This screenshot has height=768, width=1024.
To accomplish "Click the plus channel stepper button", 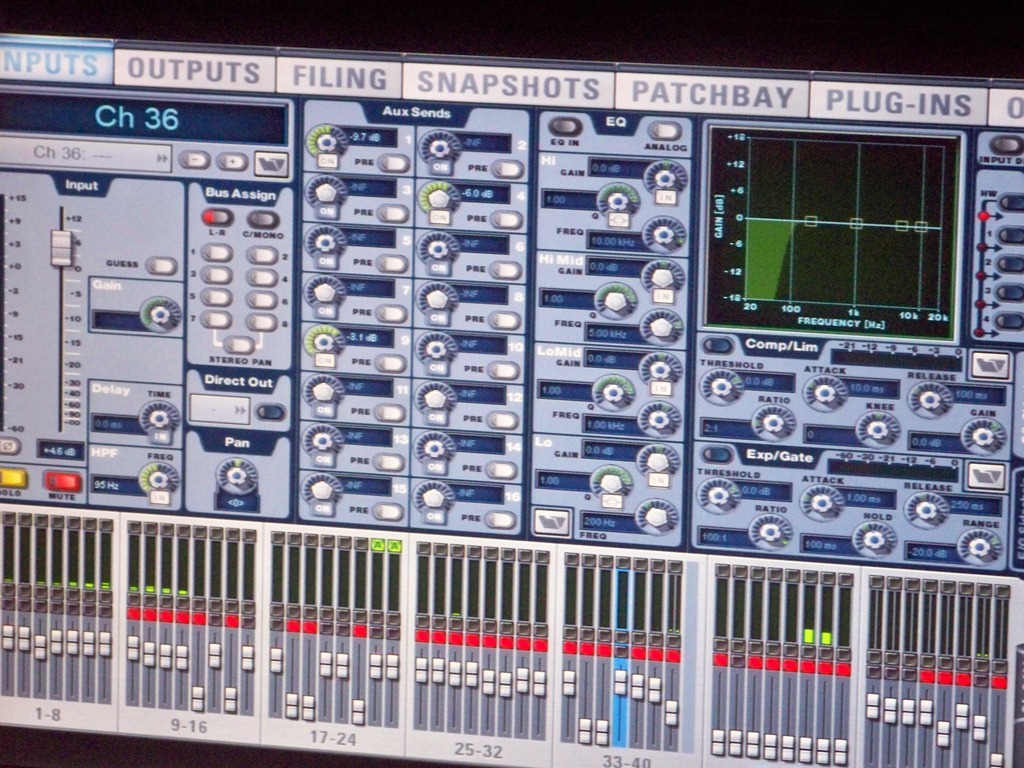I will point(231,161).
